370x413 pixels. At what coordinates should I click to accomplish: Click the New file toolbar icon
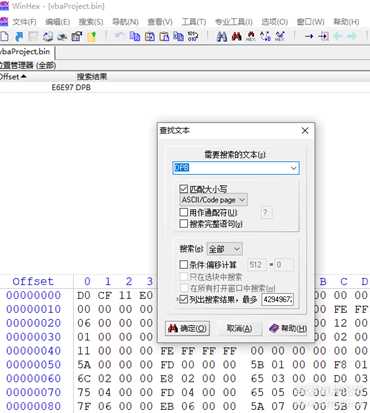[x=4, y=36]
